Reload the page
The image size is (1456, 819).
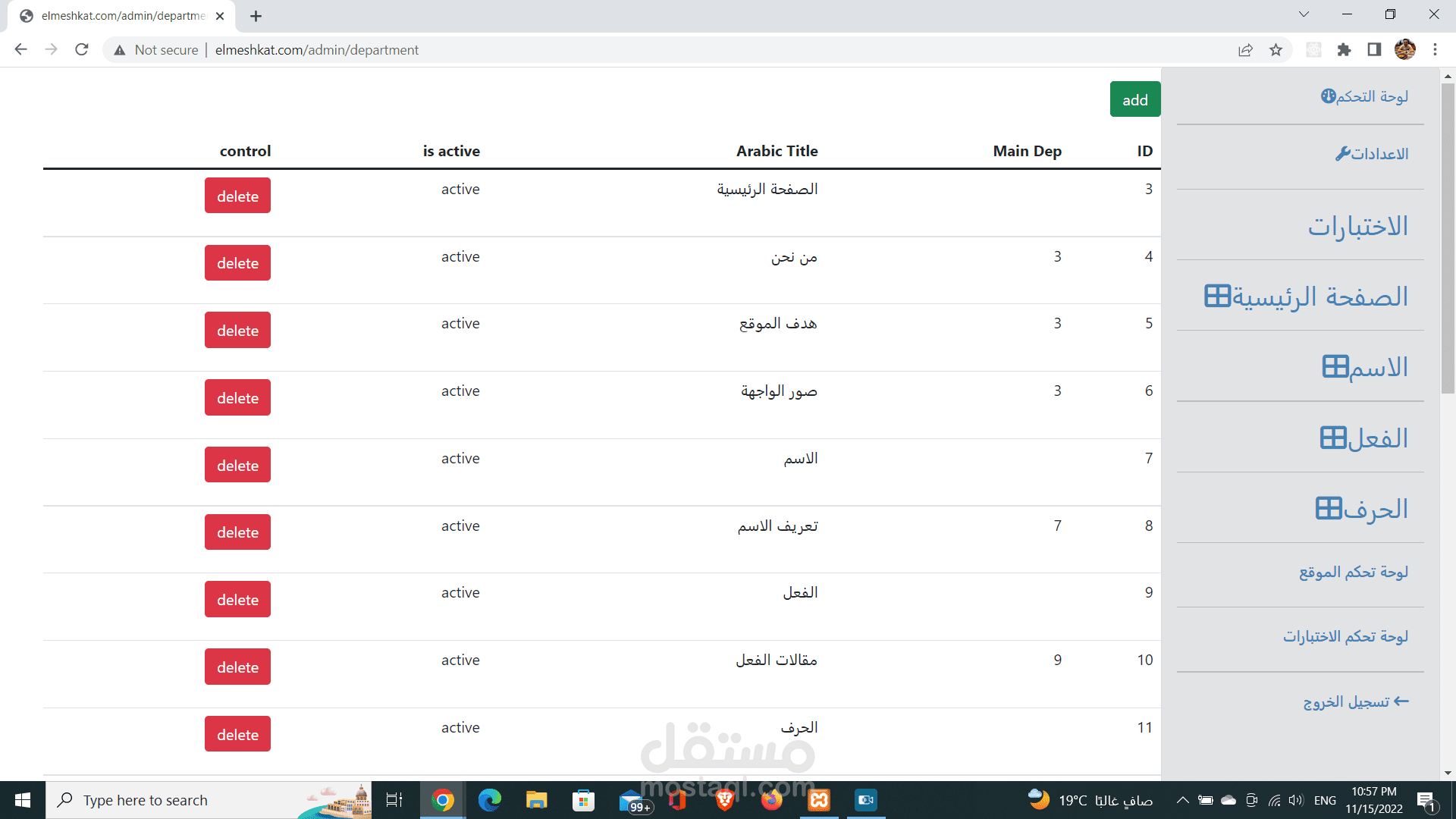(82, 50)
